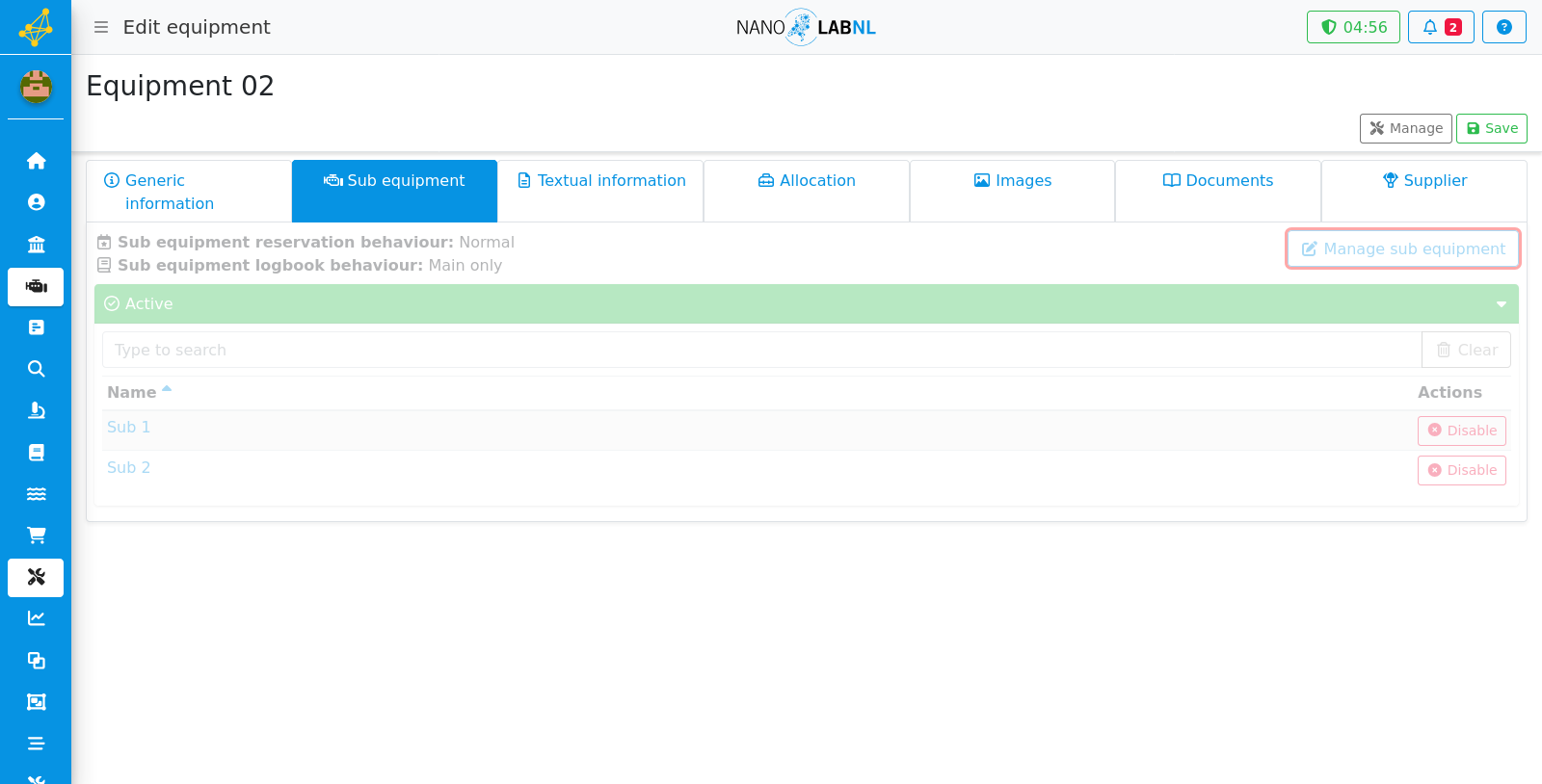This screenshot has width=1542, height=784.
Task: Clear the search field
Action: pyautogui.click(x=1466, y=350)
